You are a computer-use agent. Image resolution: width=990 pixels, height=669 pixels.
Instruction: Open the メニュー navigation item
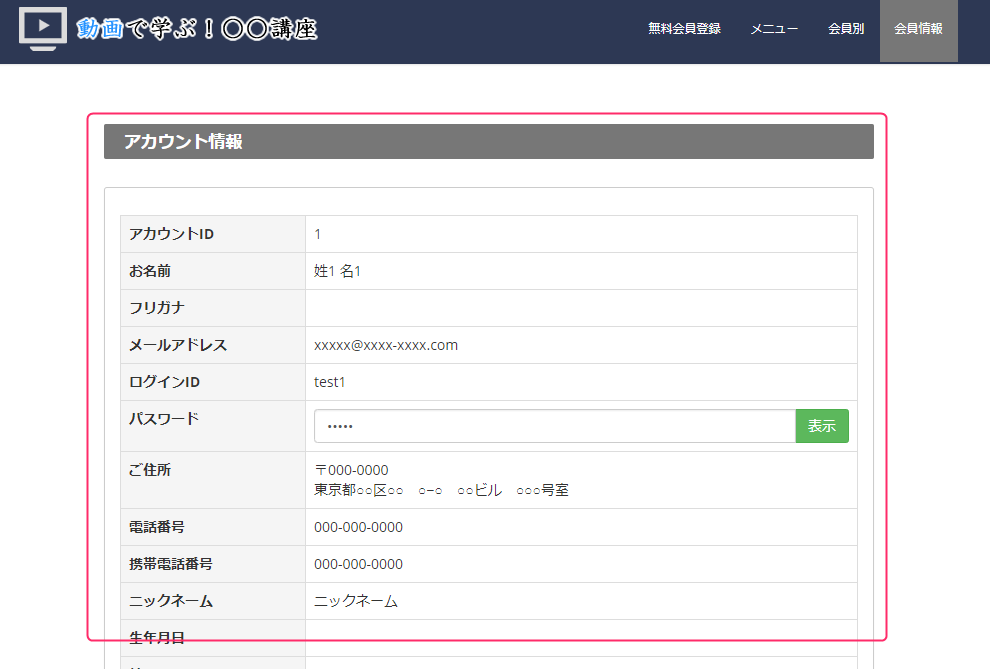(774, 29)
